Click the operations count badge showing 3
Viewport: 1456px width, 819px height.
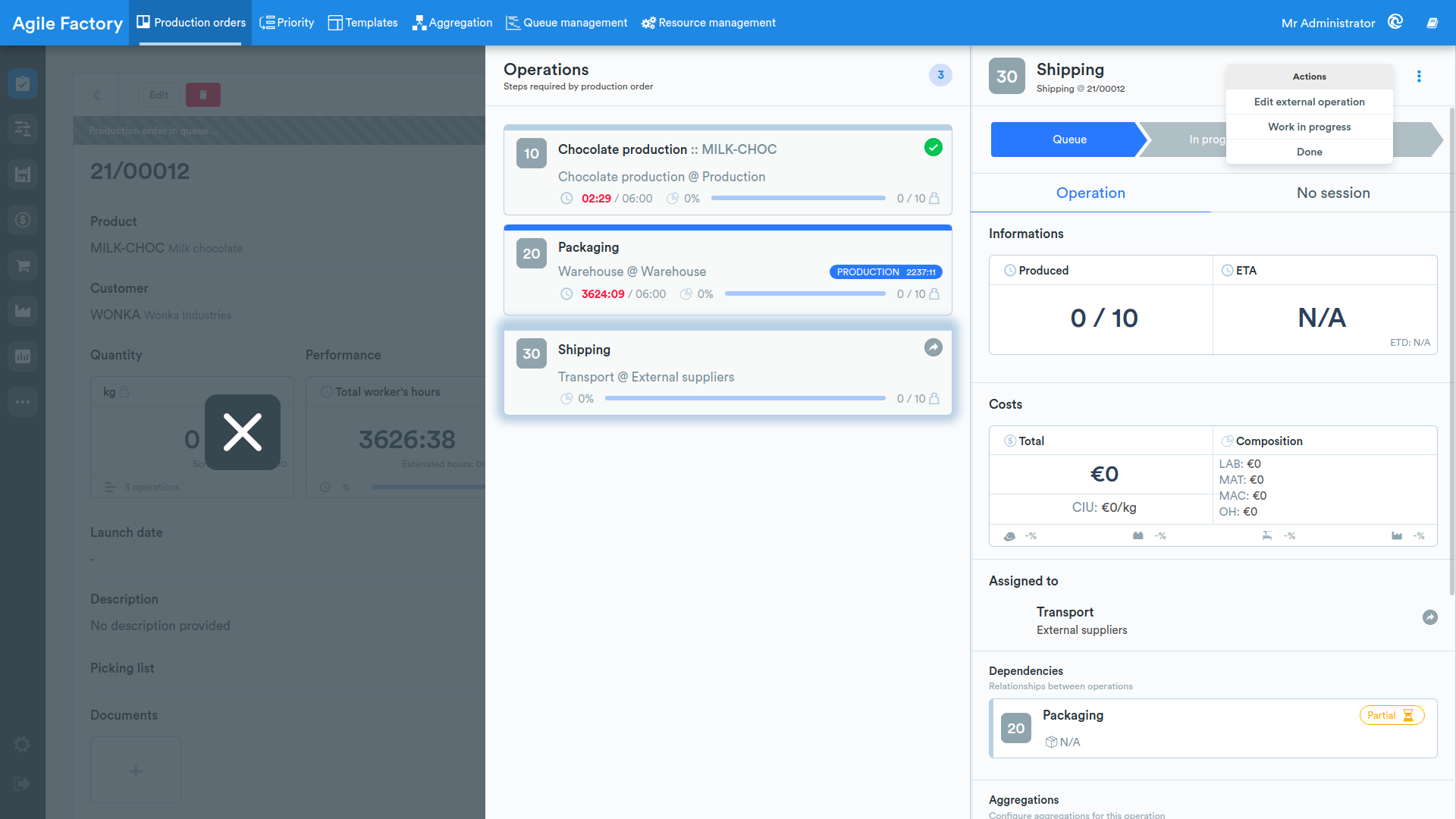click(x=940, y=75)
